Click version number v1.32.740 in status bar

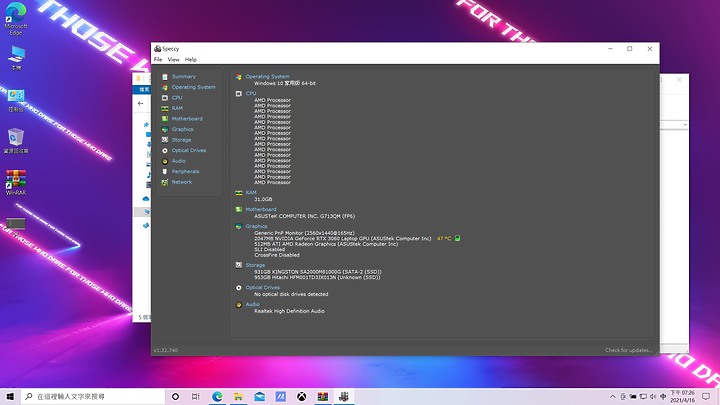pyautogui.click(x=166, y=350)
